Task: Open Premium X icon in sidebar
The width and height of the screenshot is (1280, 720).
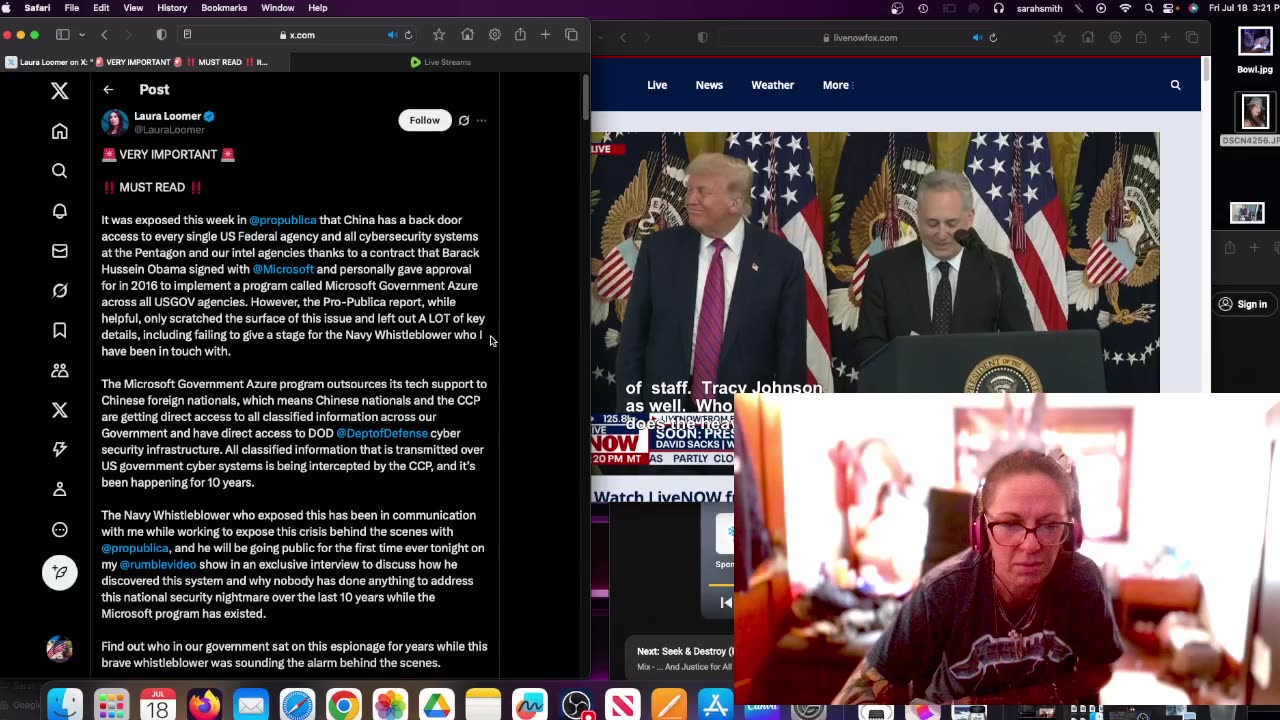Action: point(60,410)
